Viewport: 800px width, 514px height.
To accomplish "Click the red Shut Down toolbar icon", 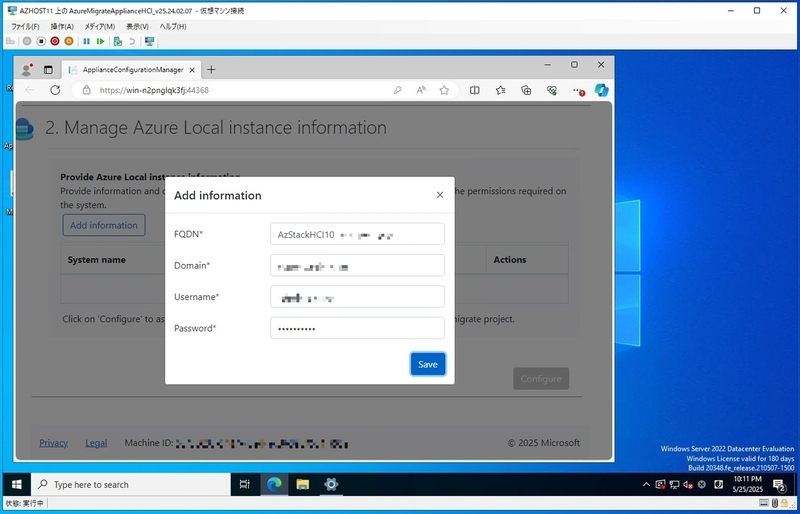I will point(55,41).
